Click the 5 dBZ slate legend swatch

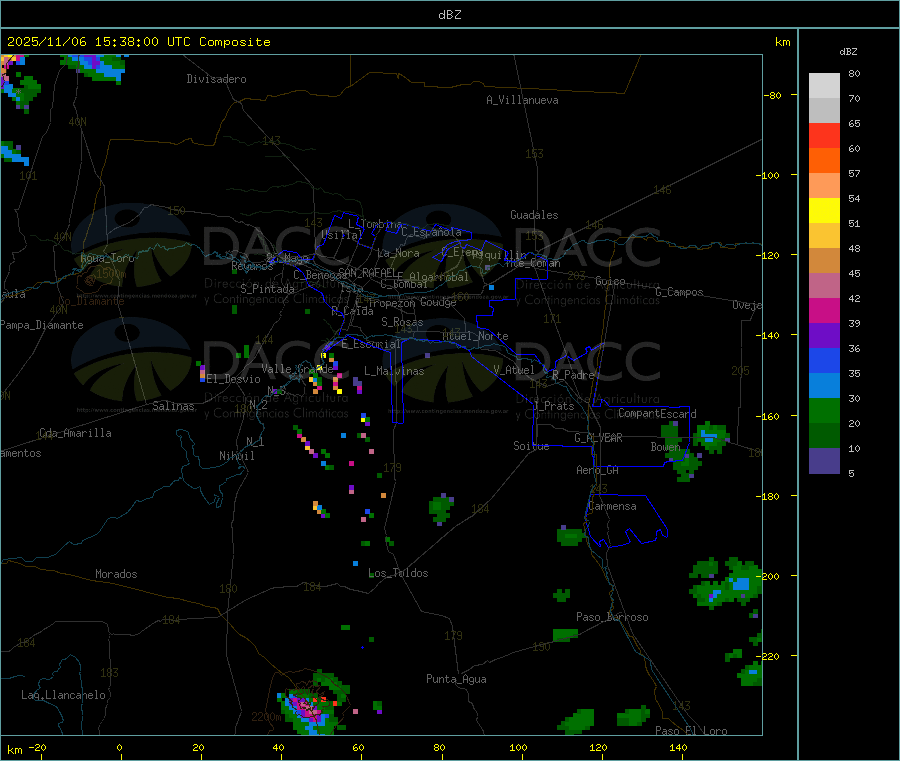pos(824,460)
